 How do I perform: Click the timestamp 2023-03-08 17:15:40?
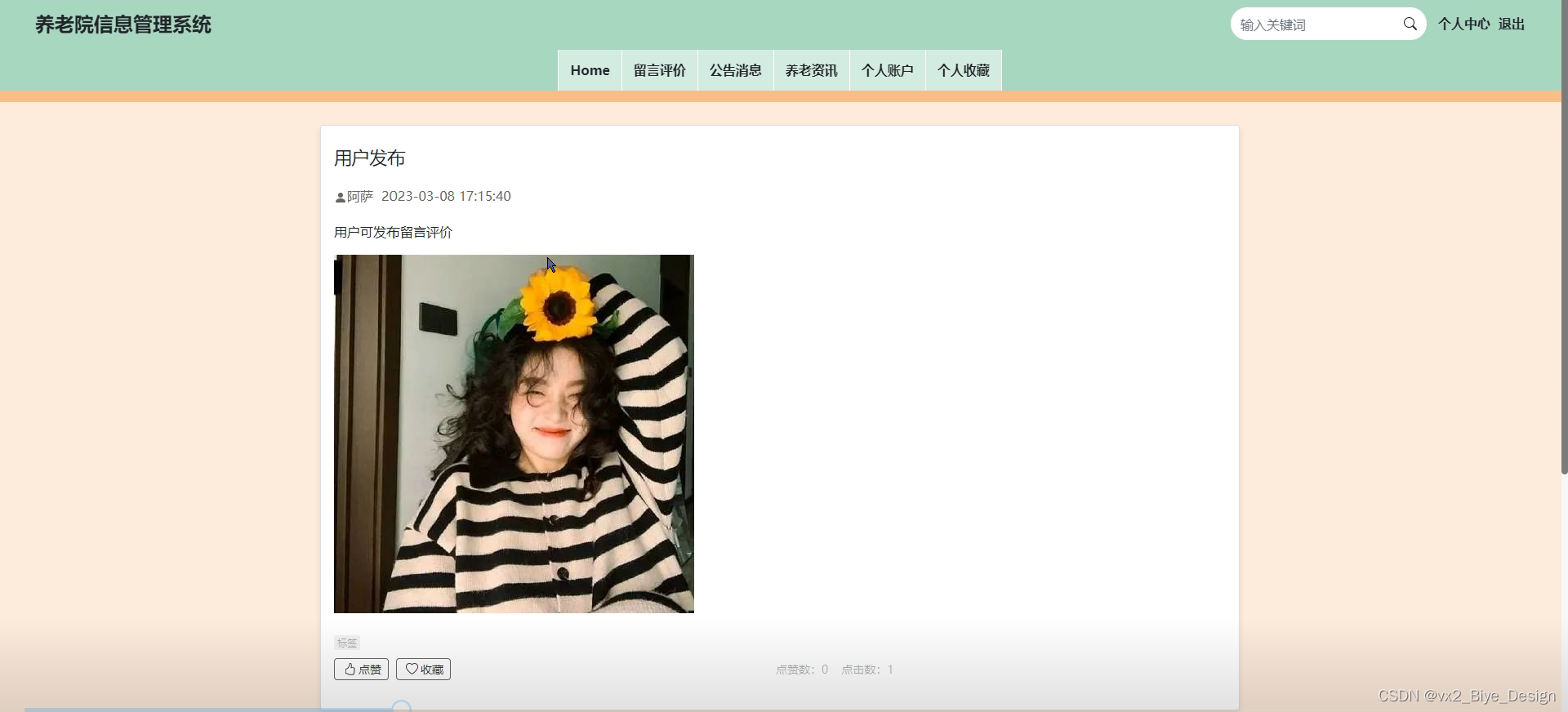point(446,197)
